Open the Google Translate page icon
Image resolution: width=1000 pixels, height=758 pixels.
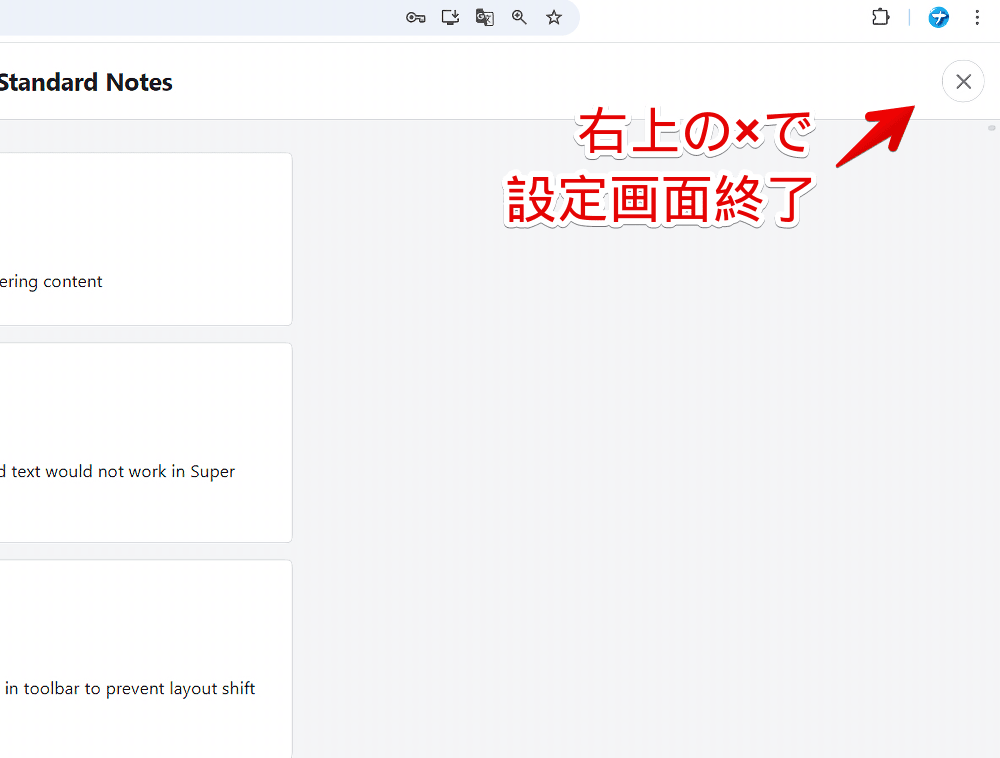(485, 18)
